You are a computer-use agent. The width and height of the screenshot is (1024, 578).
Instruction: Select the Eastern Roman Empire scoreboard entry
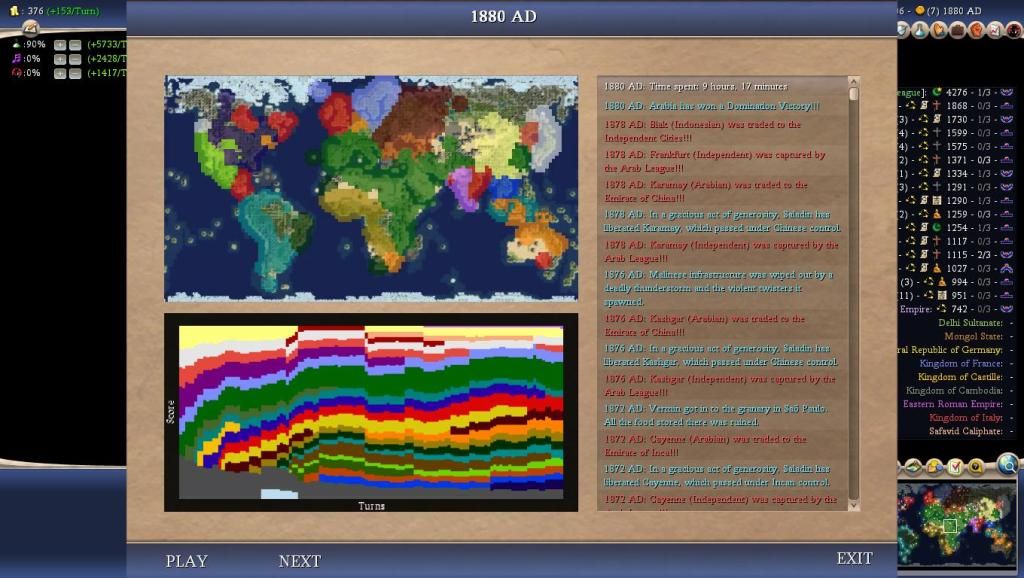tap(953, 404)
